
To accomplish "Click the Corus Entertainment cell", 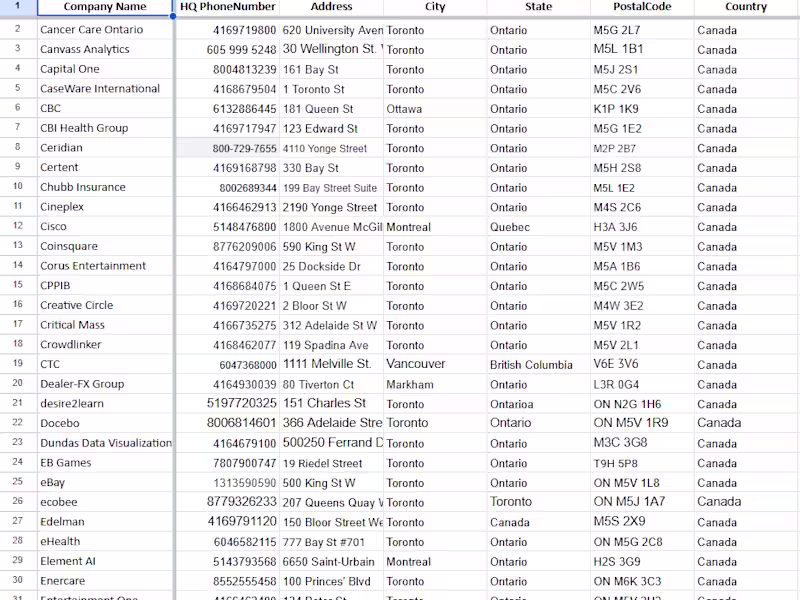I will coord(105,266).
